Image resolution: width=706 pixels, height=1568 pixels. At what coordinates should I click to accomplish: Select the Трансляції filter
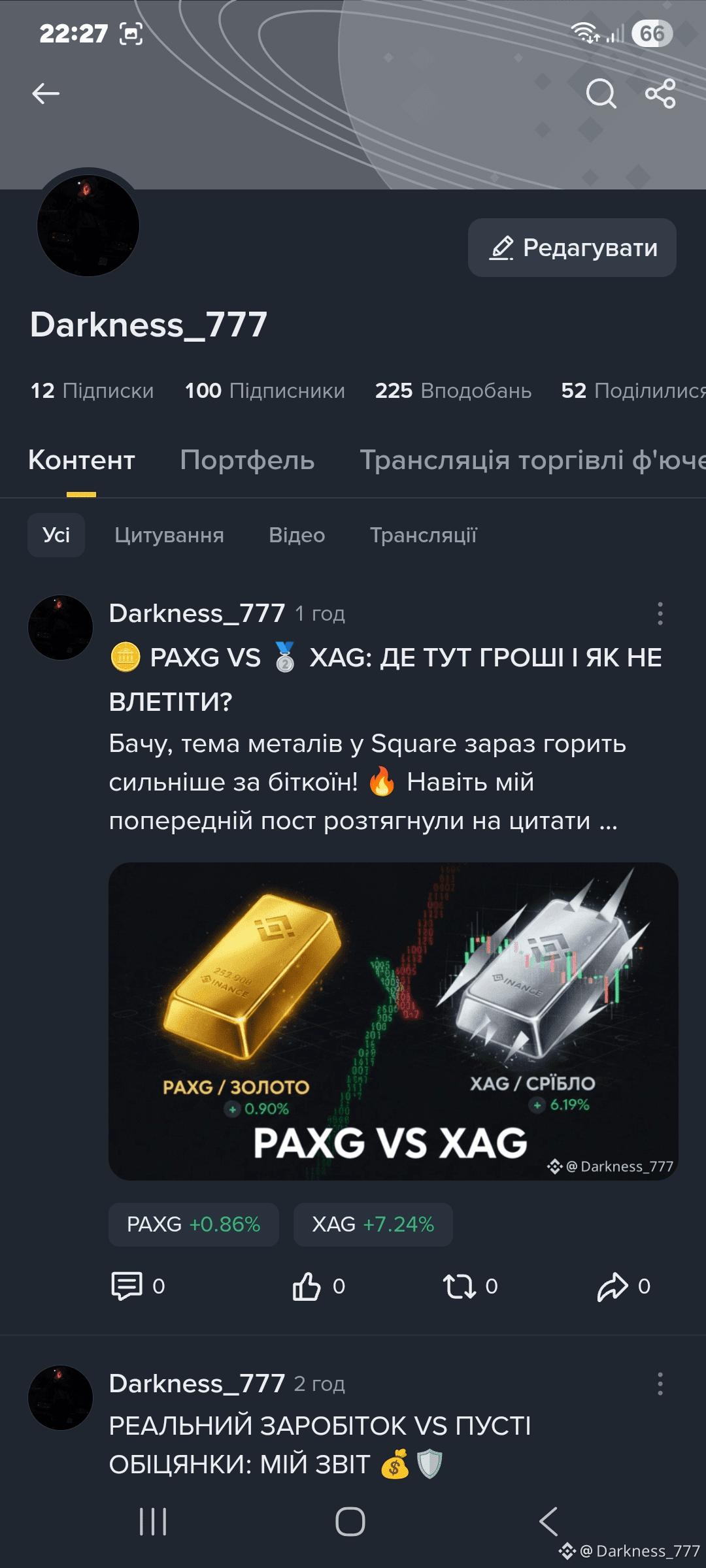coord(424,535)
